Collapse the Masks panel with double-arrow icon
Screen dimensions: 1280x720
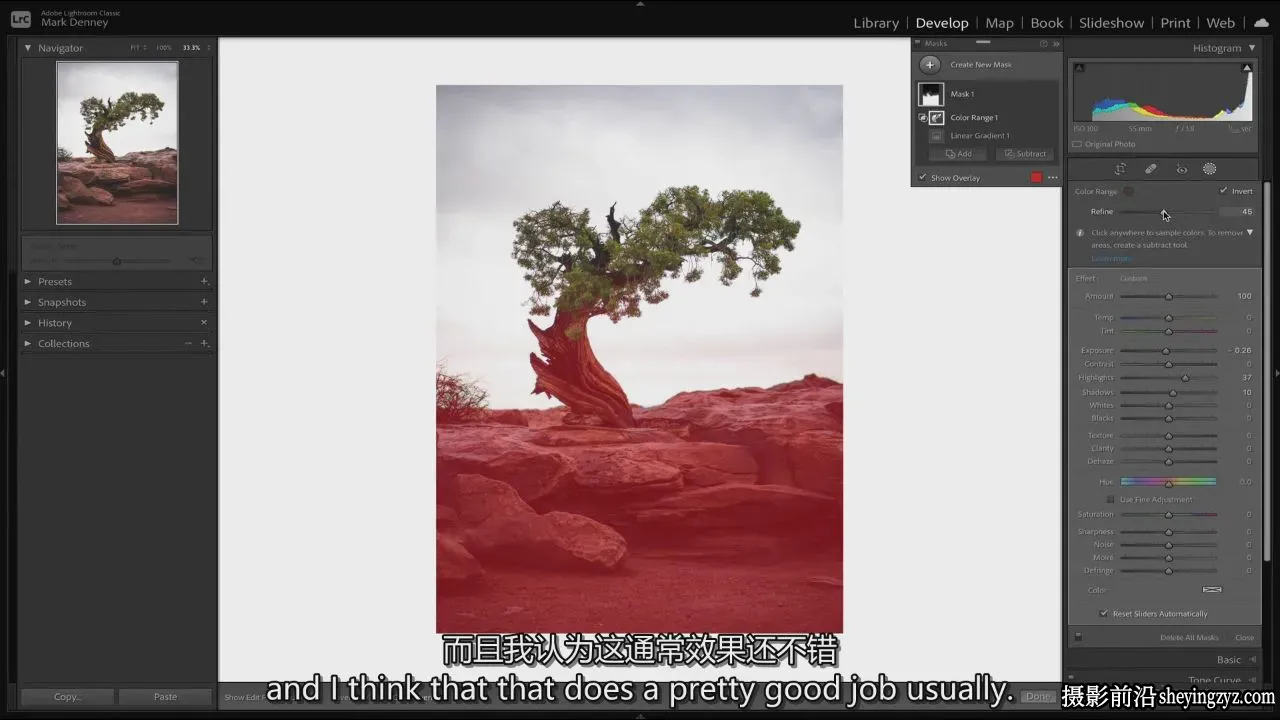click(x=1056, y=44)
